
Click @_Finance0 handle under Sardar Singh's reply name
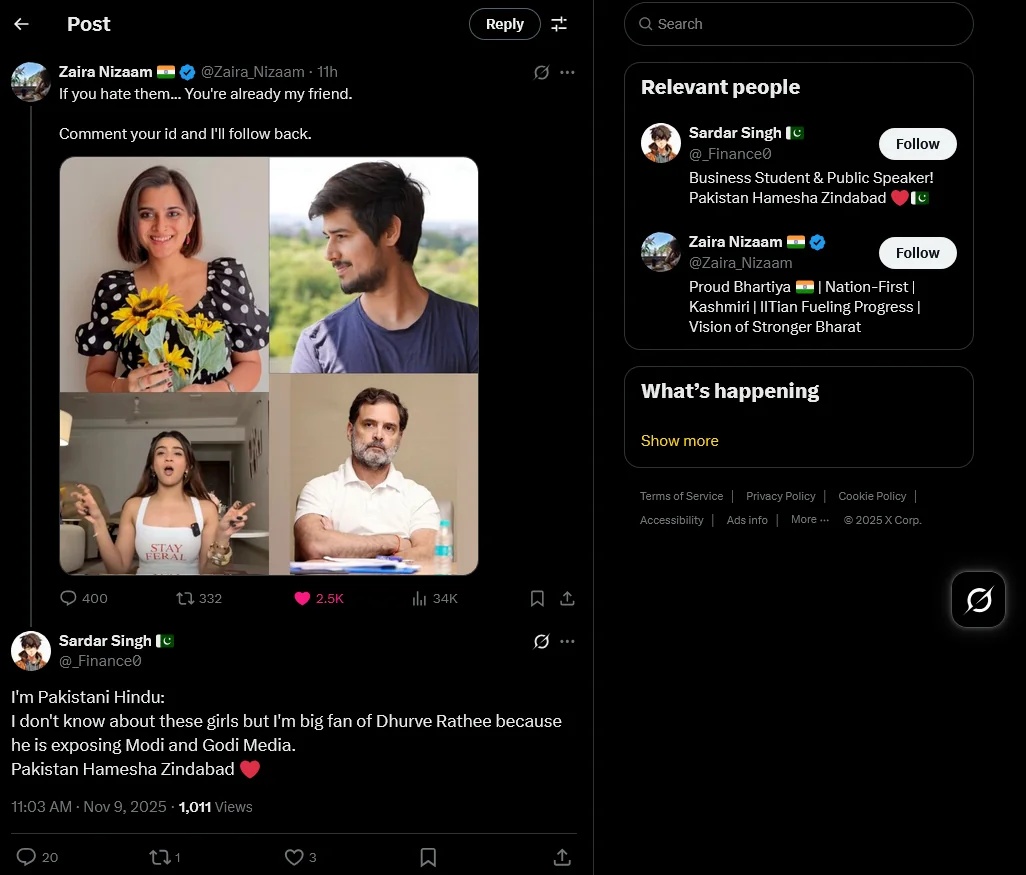tap(100, 661)
